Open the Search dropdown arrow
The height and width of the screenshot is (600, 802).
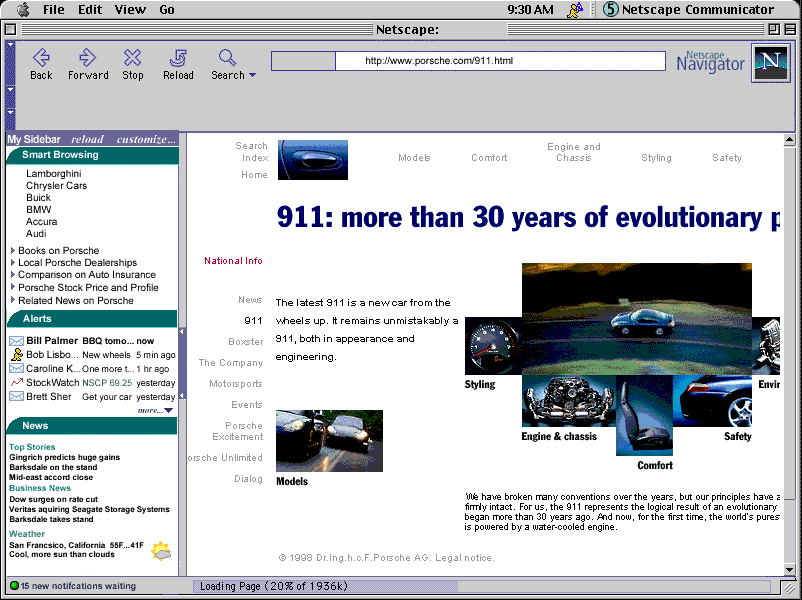pos(252,75)
